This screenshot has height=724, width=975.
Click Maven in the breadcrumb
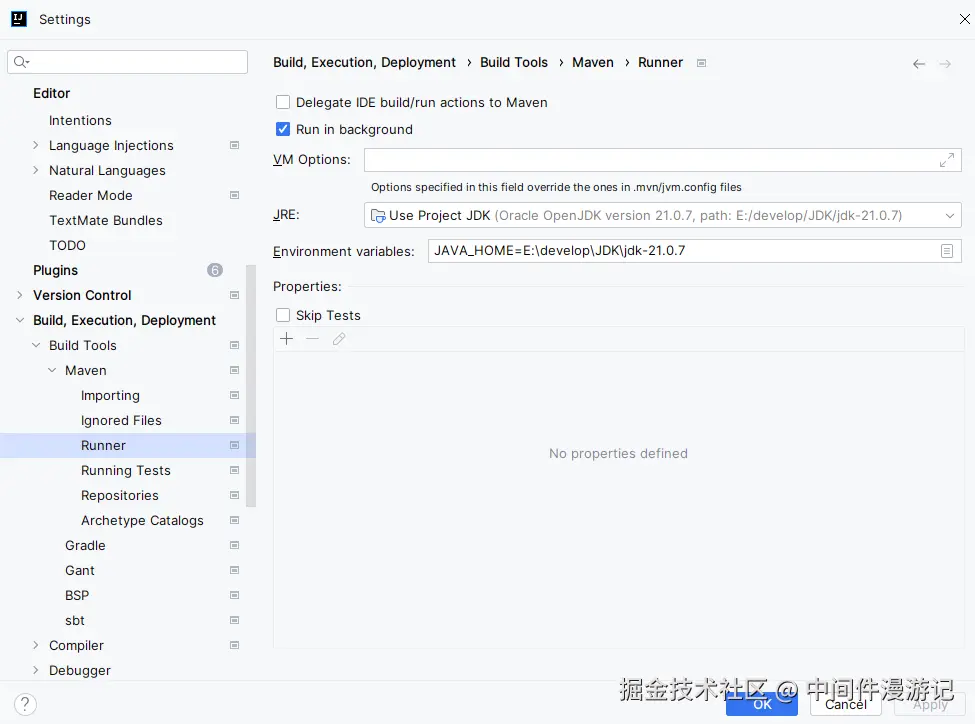pos(593,62)
